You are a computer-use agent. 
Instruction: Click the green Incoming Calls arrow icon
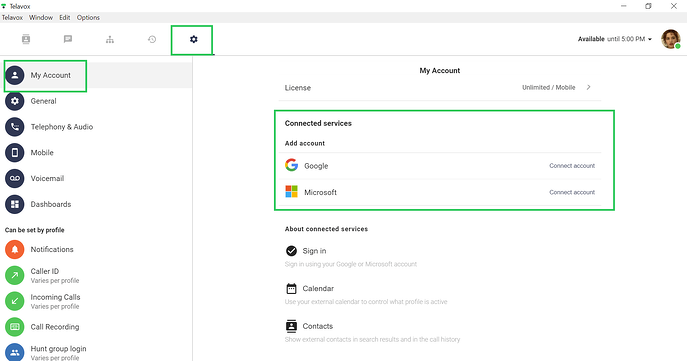(x=14, y=301)
